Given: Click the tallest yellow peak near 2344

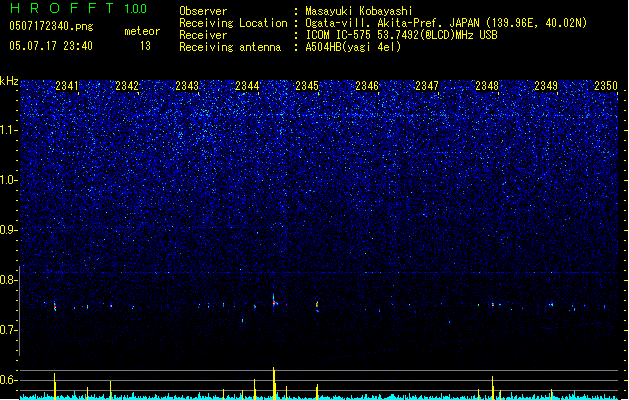Looking at the screenshot, I should pyautogui.click(x=274, y=383).
